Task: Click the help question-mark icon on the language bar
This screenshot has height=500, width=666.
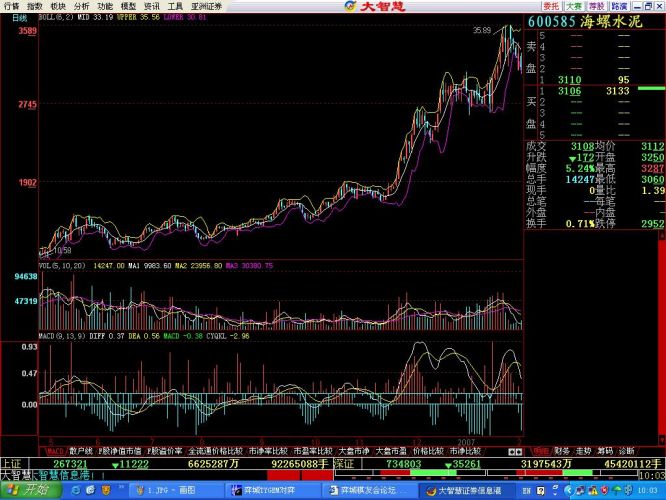Action: pos(540,491)
